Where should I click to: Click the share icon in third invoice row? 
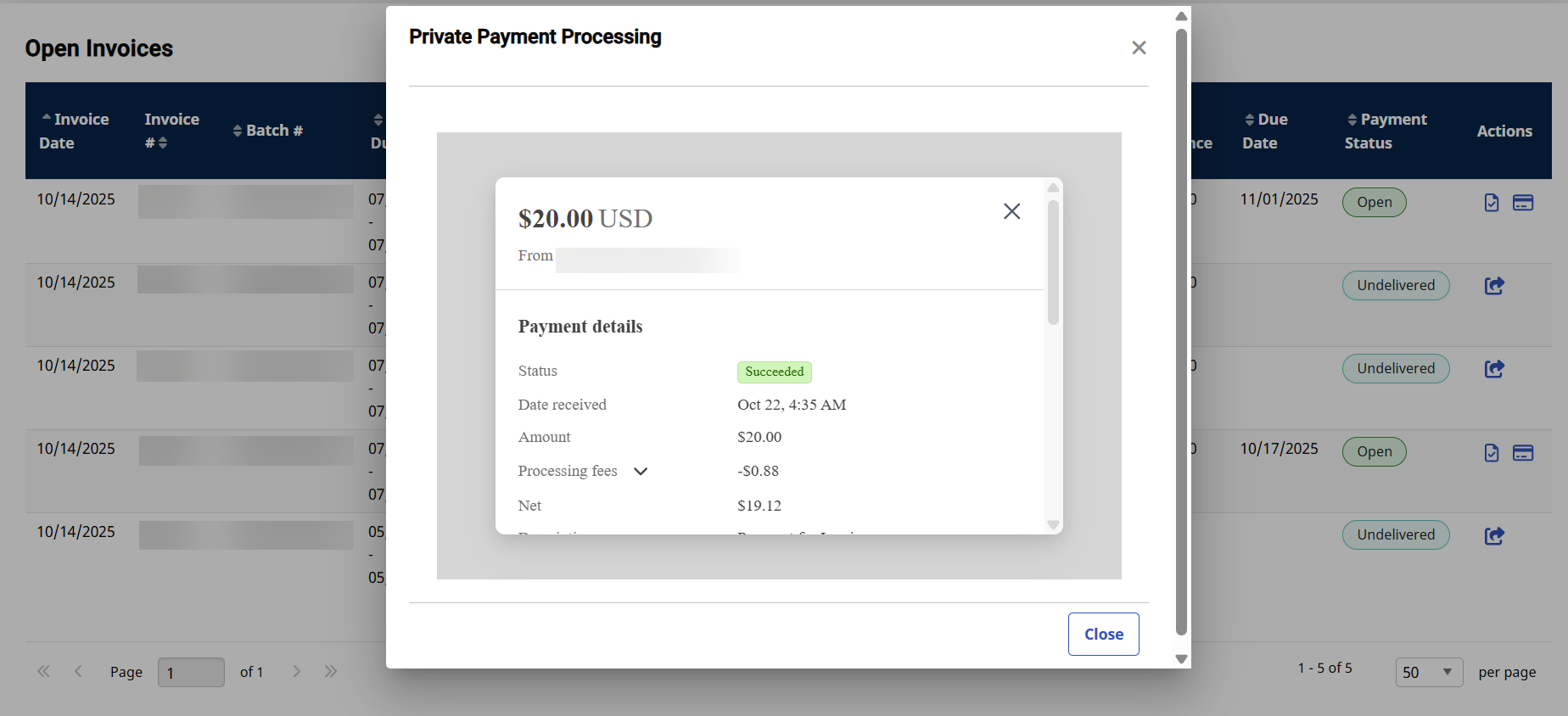pyautogui.click(x=1494, y=369)
